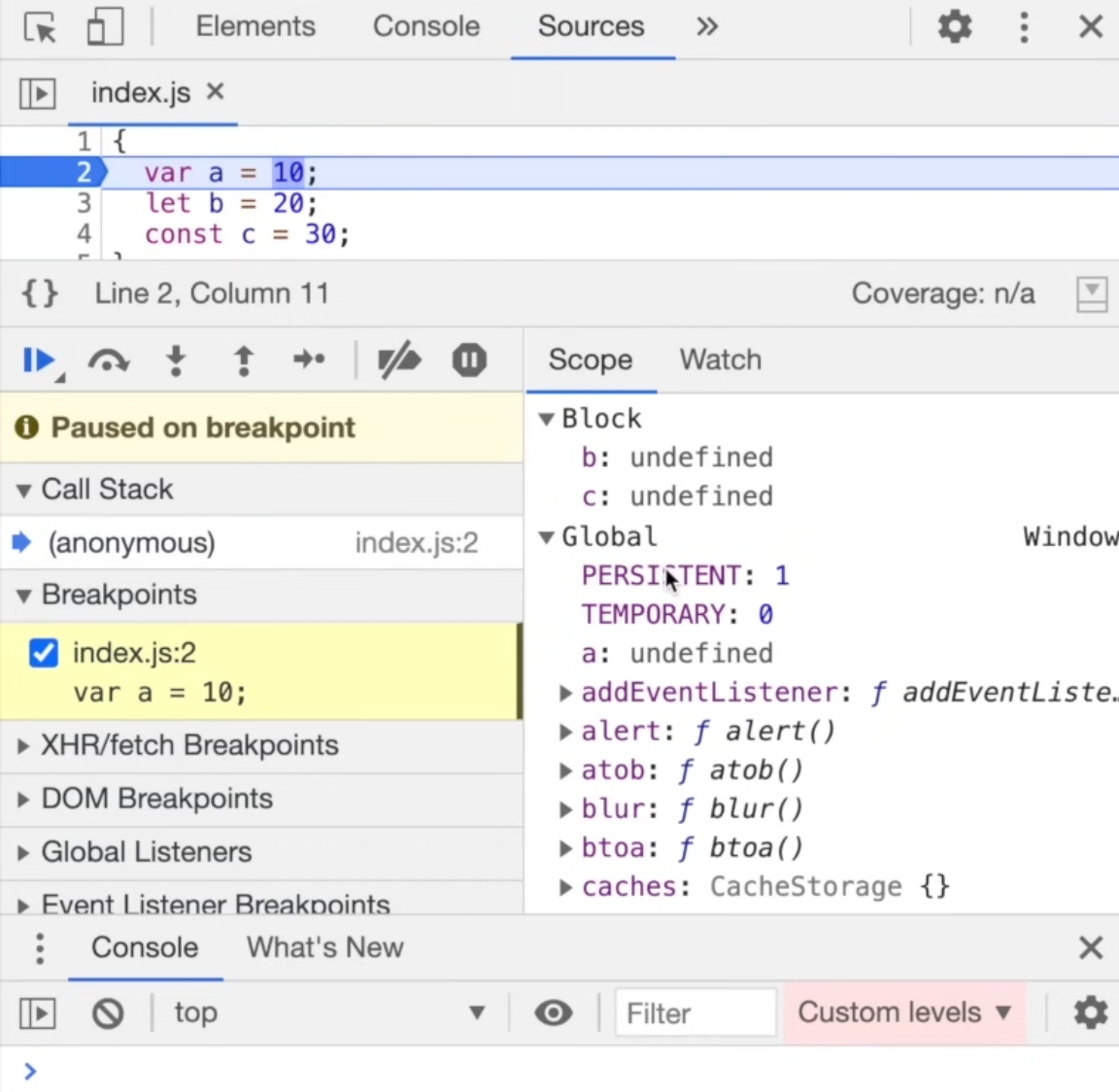This screenshot has width=1119, height=1092.
Task: Open the Custom levels dropdown
Action: [x=902, y=1012]
